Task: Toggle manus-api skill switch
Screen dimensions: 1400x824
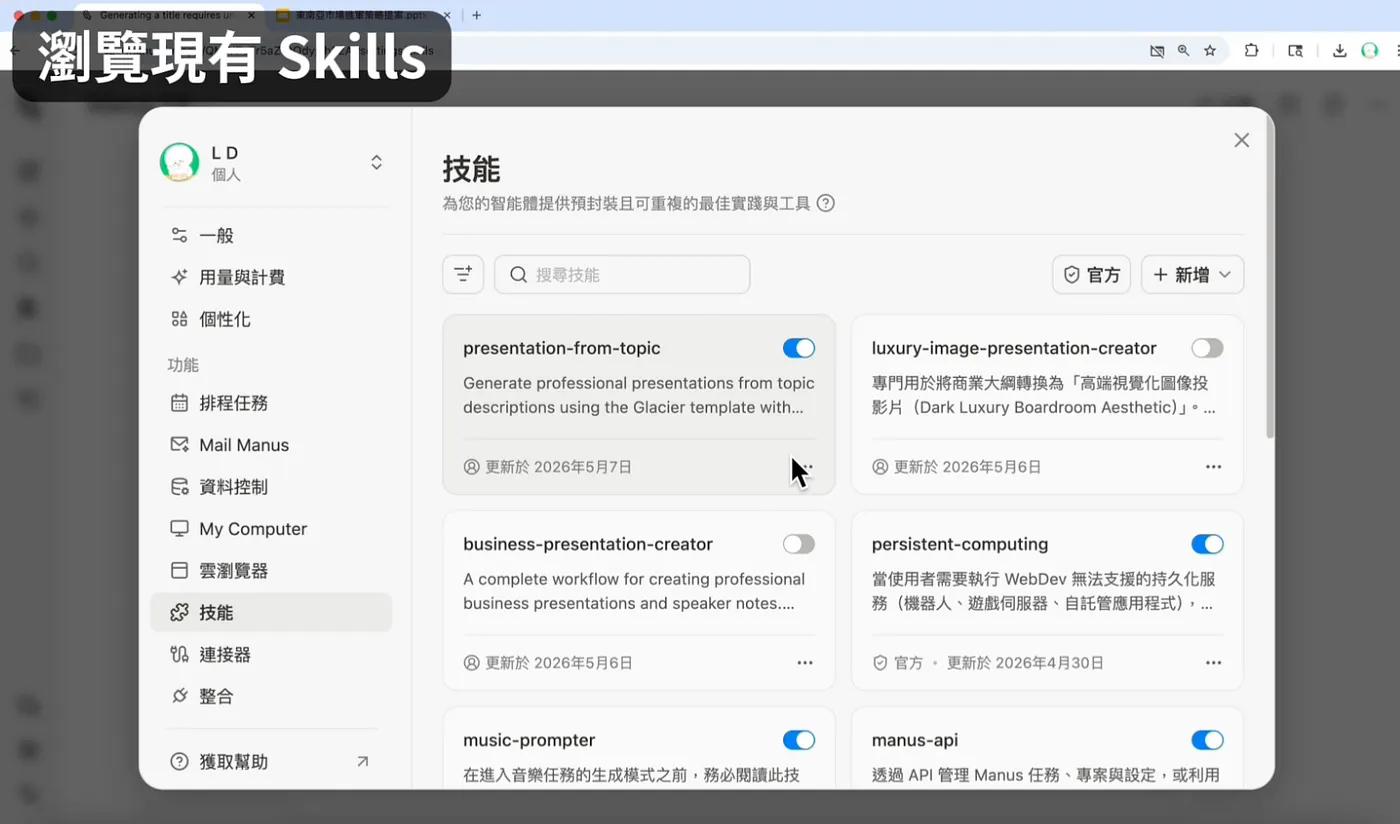Action: point(1207,740)
